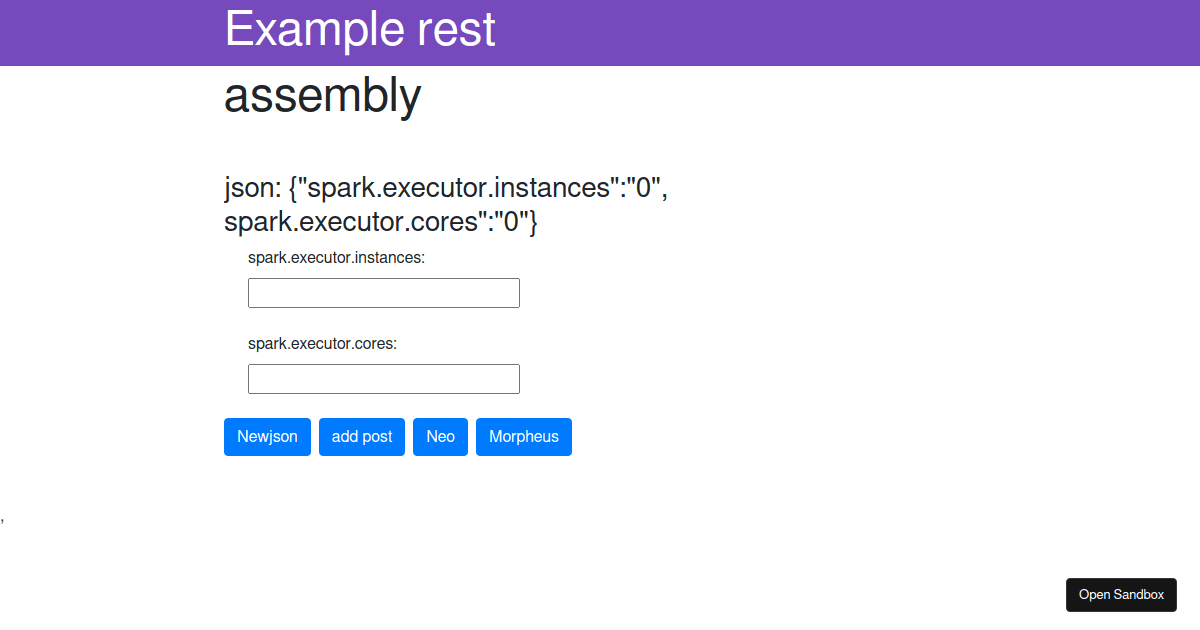This screenshot has height=630, width=1200.
Task: Click the assembly heading
Action: coord(322,95)
